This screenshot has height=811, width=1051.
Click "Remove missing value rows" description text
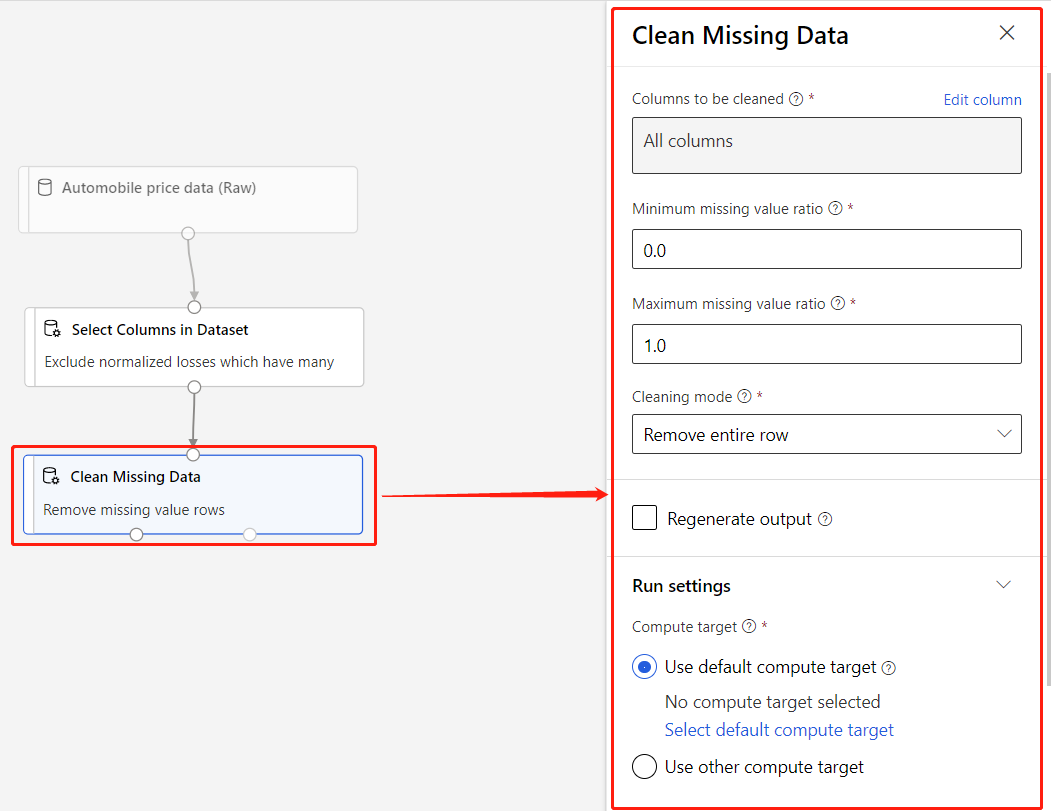click(134, 510)
